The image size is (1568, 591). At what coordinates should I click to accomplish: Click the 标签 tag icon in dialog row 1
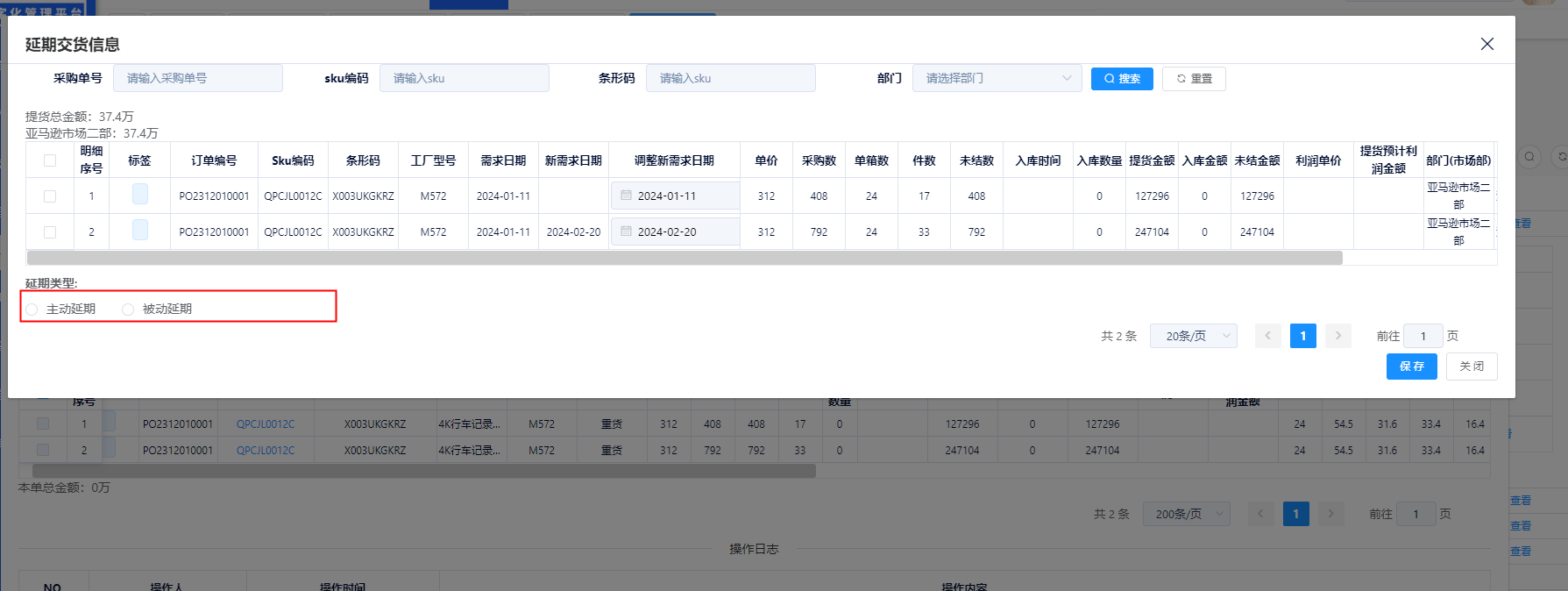coord(140,195)
